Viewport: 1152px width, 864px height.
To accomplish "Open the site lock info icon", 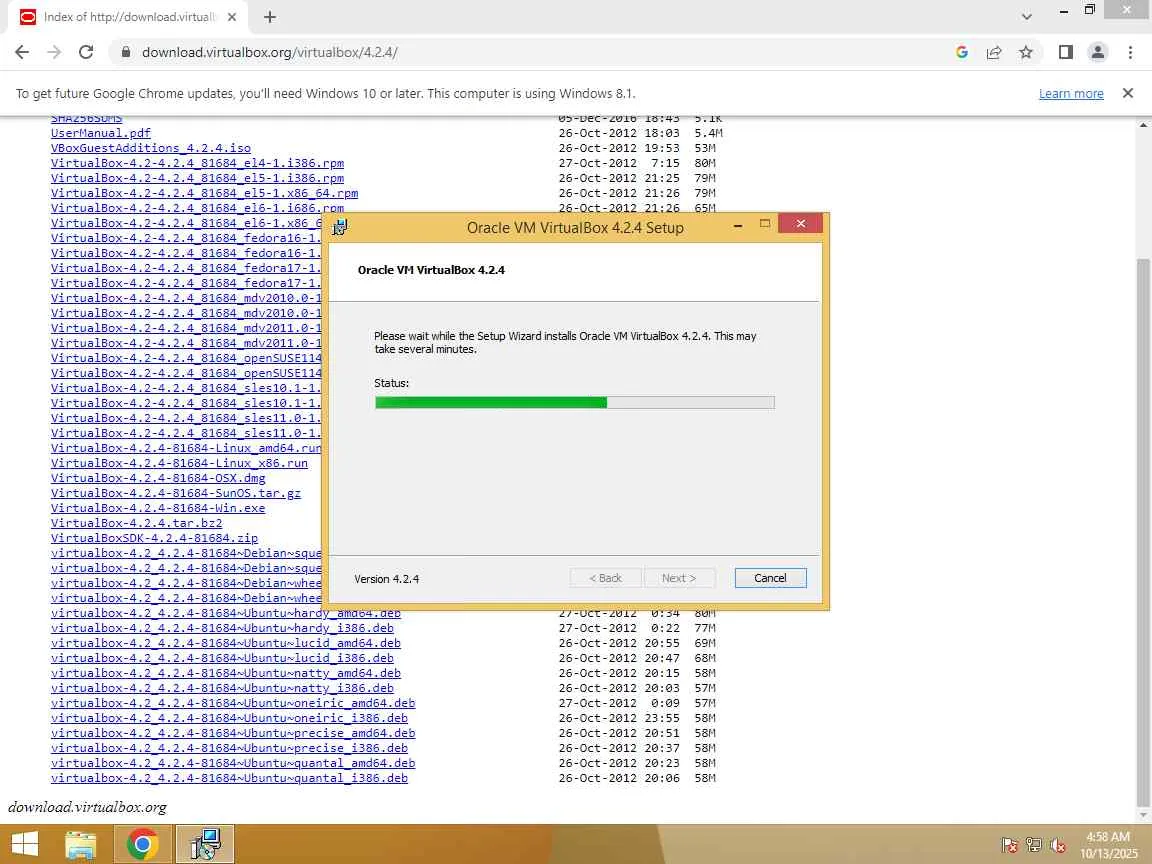I will click(126, 52).
